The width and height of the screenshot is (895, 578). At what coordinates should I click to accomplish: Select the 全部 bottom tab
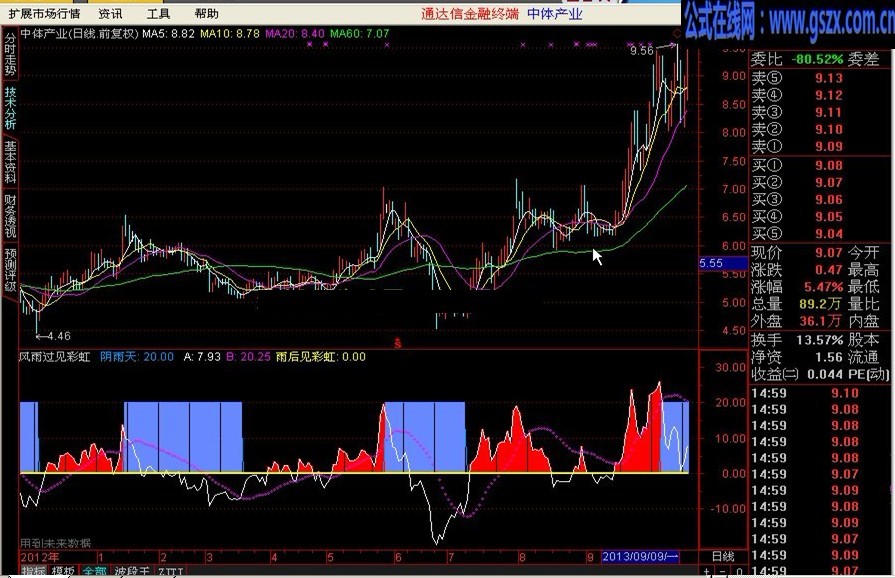(94, 571)
